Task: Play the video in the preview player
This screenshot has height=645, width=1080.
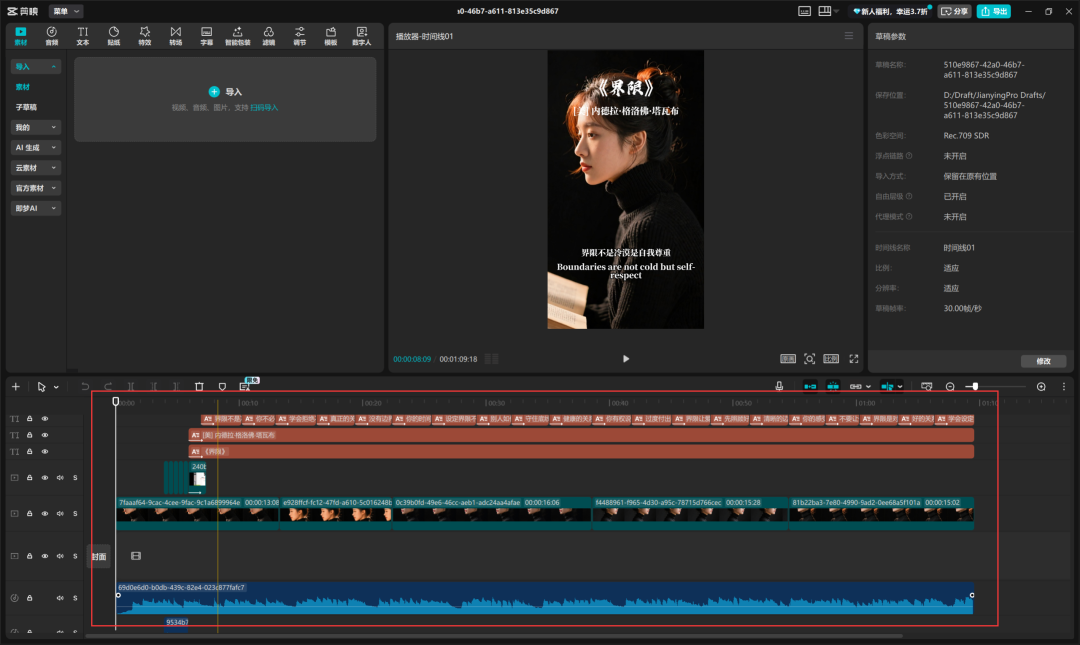Action: coord(626,358)
